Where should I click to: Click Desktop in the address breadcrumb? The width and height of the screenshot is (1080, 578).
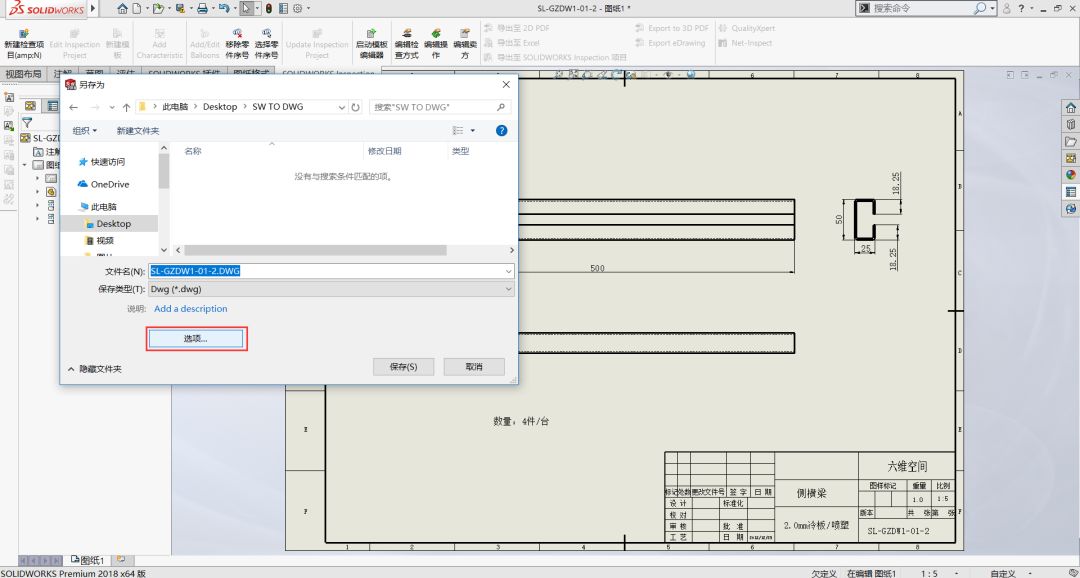click(220, 107)
